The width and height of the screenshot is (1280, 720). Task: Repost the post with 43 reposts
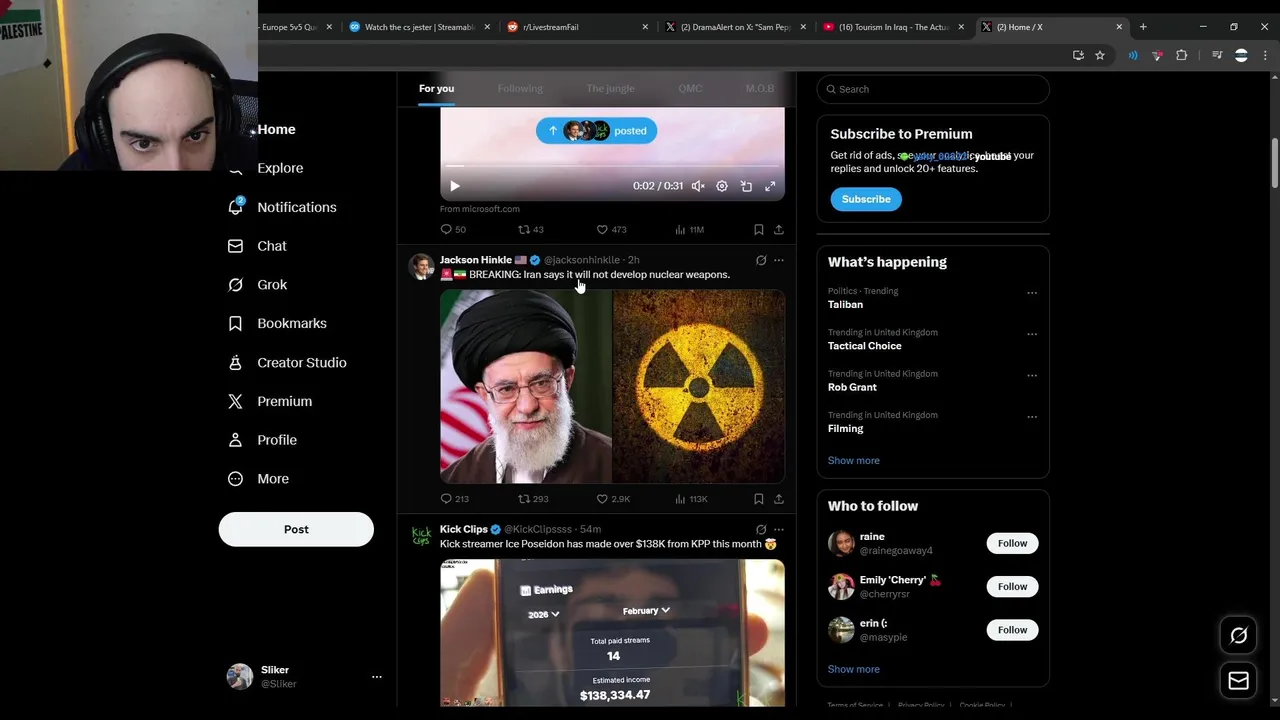pyautogui.click(x=531, y=230)
